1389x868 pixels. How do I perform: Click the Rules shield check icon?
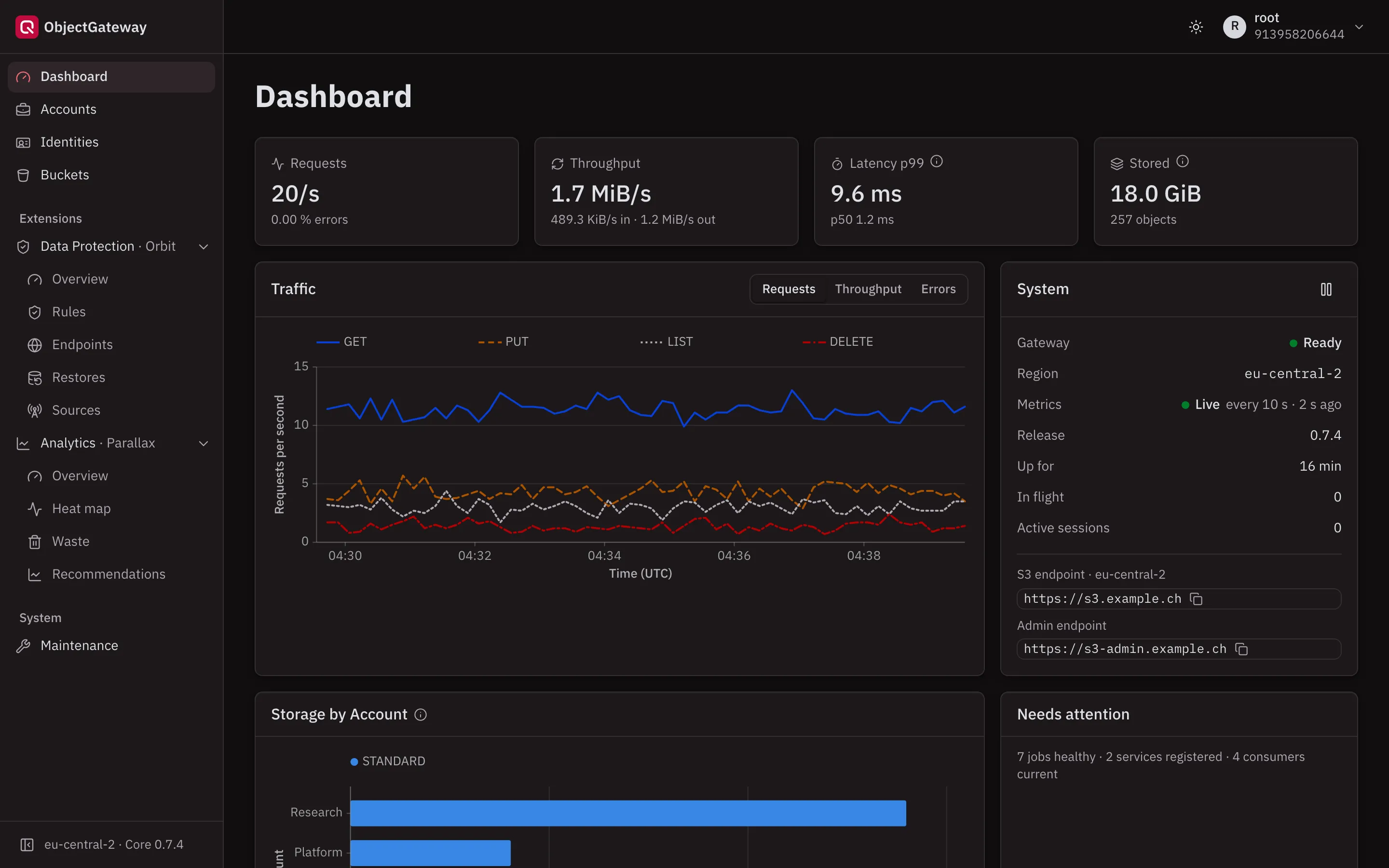(x=34, y=312)
